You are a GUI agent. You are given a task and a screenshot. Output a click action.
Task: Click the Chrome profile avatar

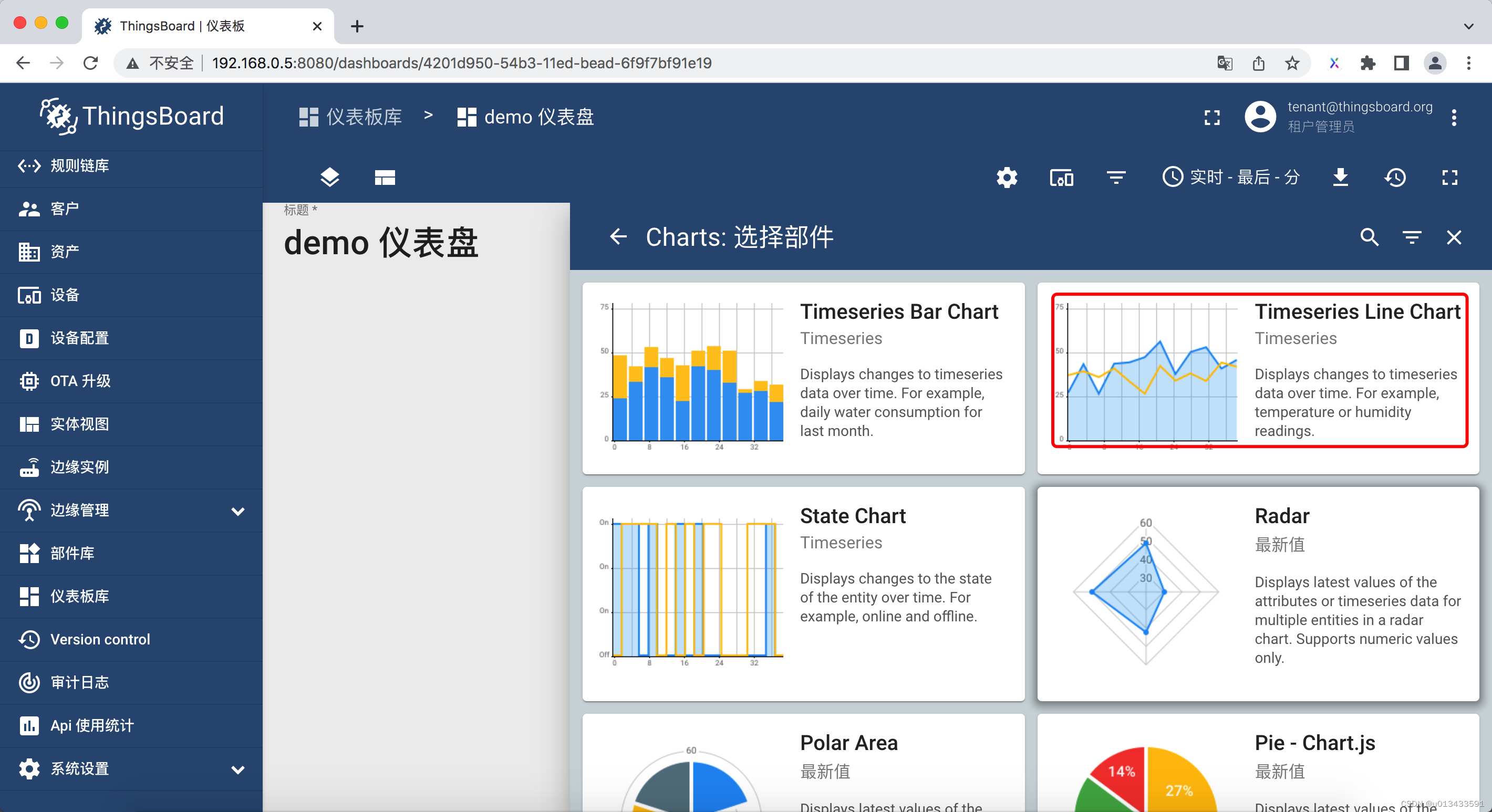(x=1435, y=63)
